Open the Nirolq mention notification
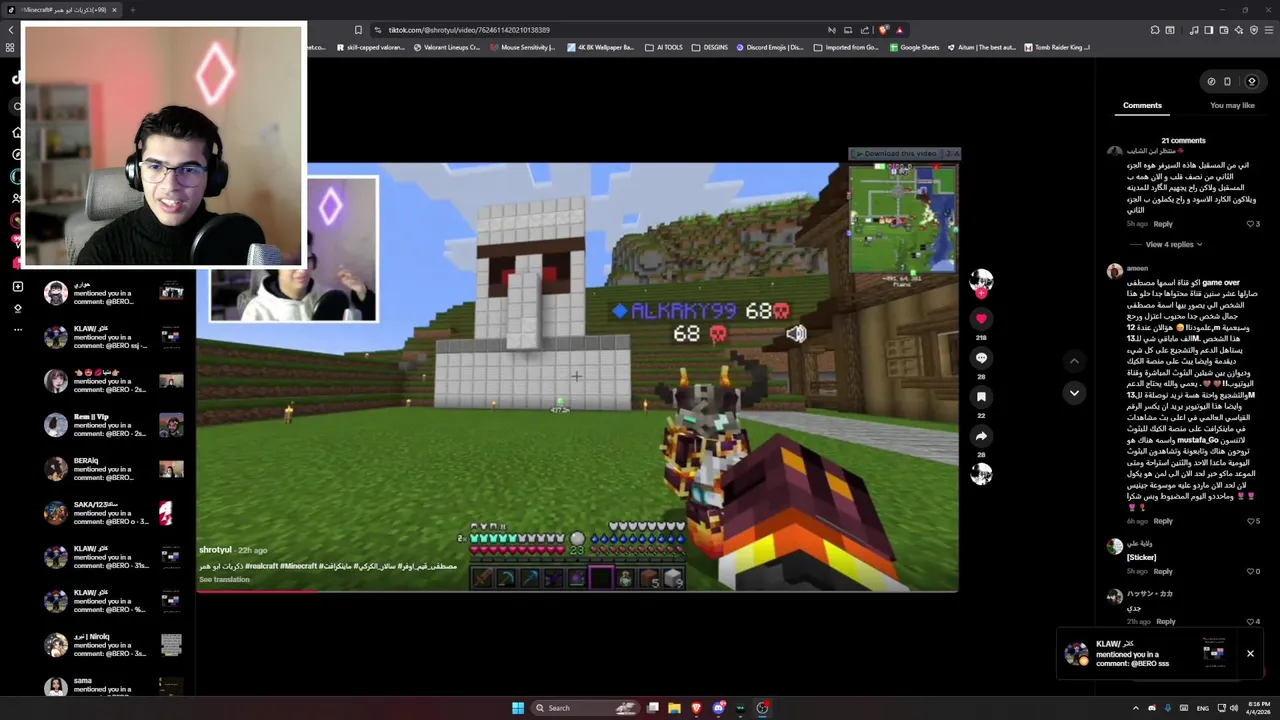1280x720 pixels. tap(115, 645)
